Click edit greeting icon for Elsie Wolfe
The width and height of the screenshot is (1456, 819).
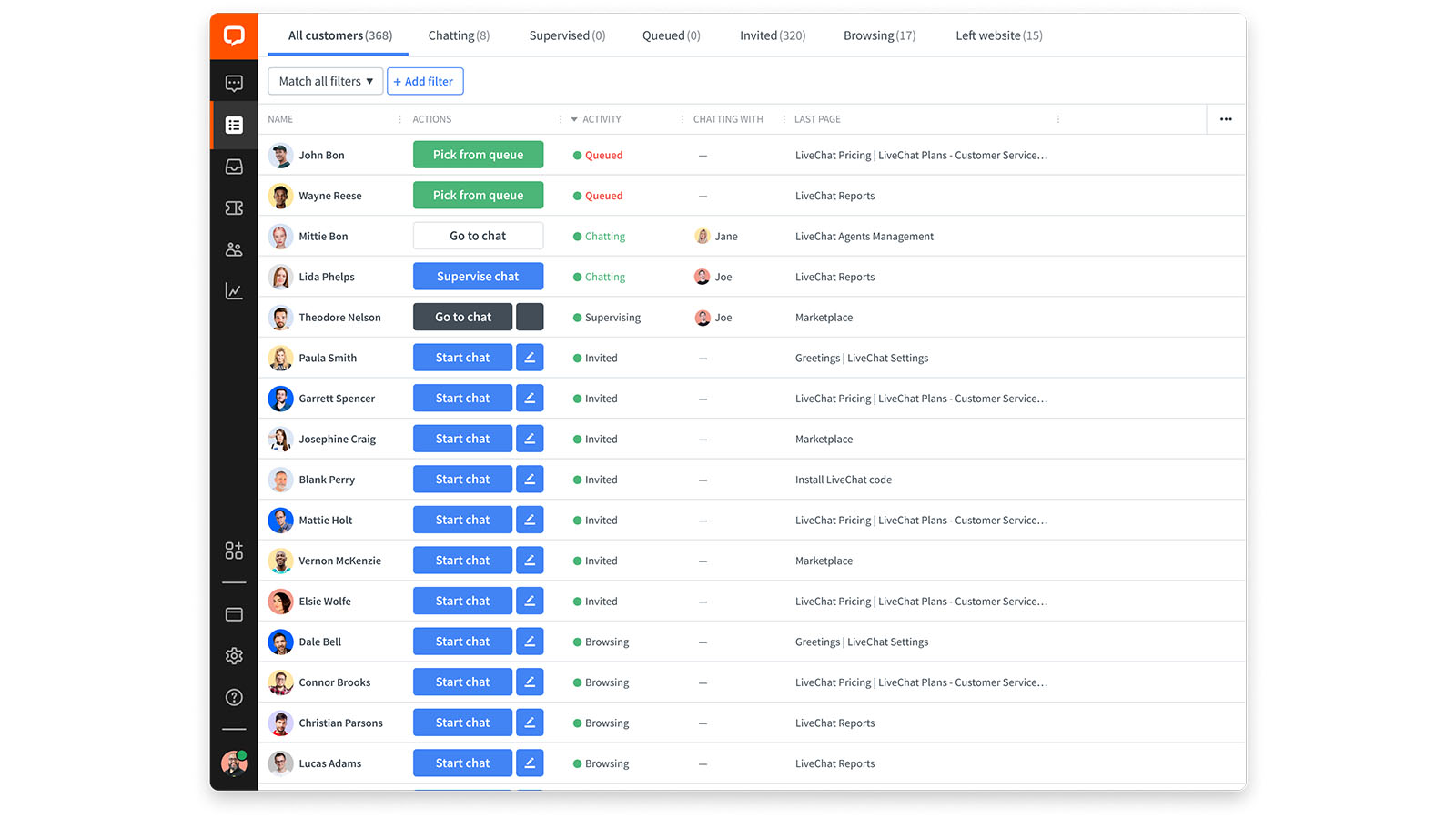click(530, 601)
